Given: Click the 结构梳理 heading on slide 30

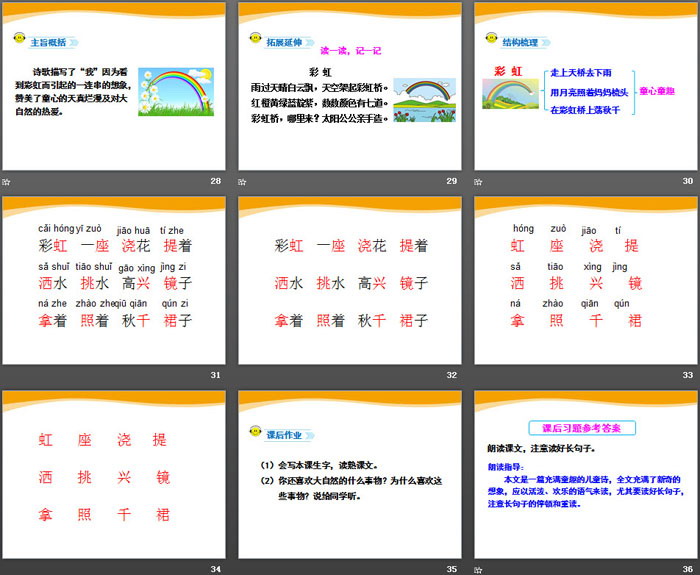Looking at the screenshot, I should click(x=520, y=42).
